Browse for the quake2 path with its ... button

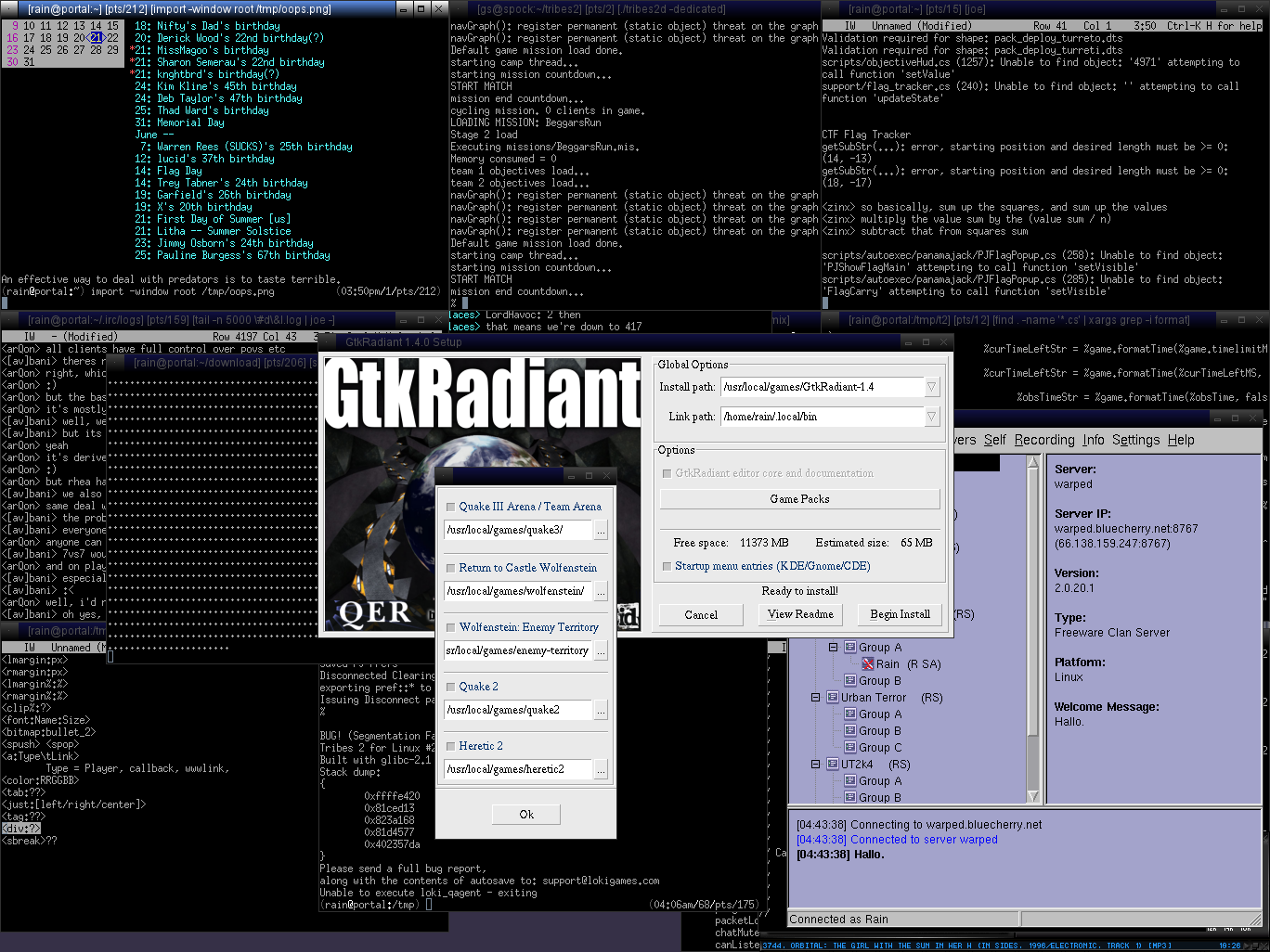[601, 710]
